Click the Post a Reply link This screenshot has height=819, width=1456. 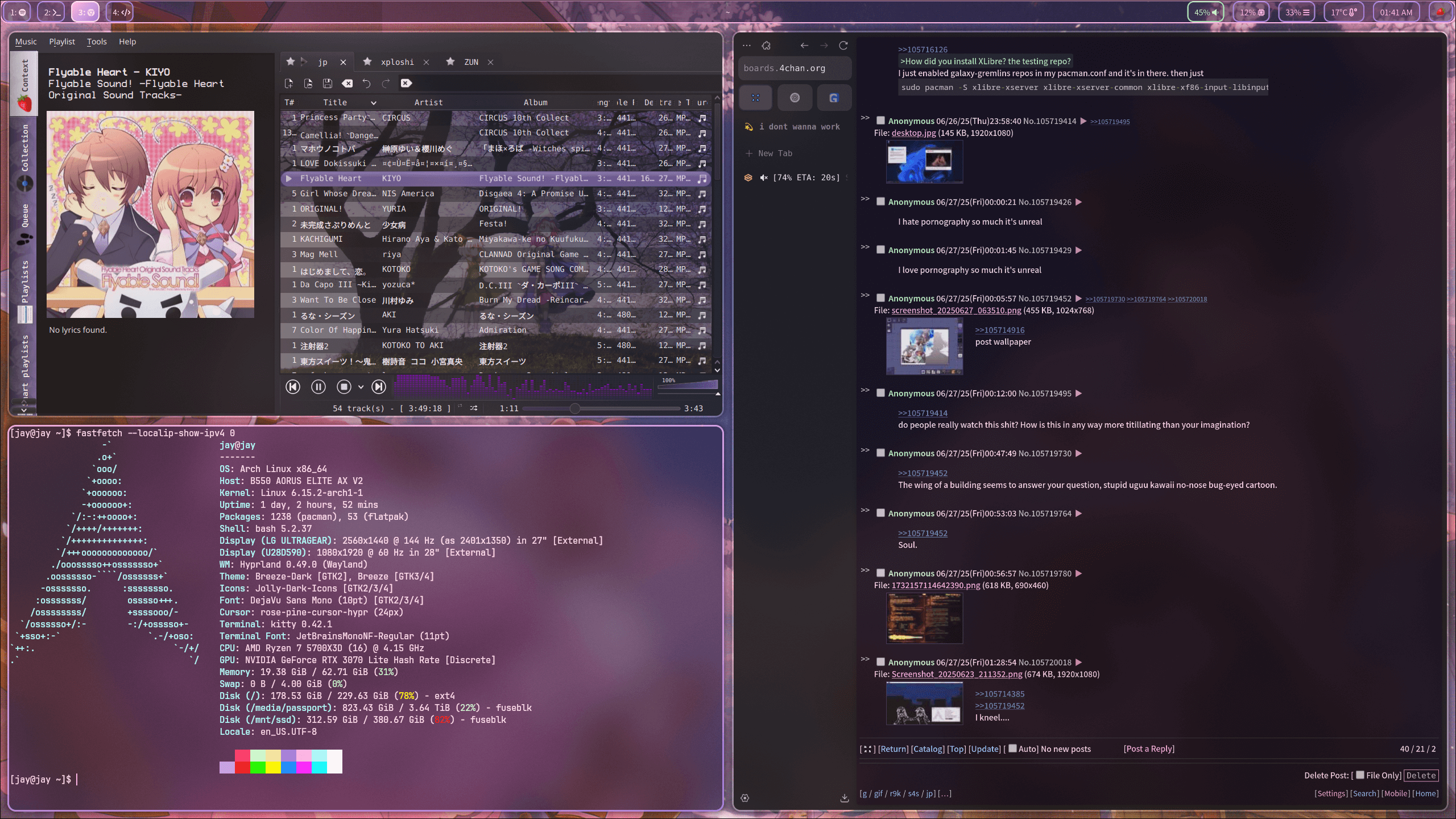[x=1149, y=748]
